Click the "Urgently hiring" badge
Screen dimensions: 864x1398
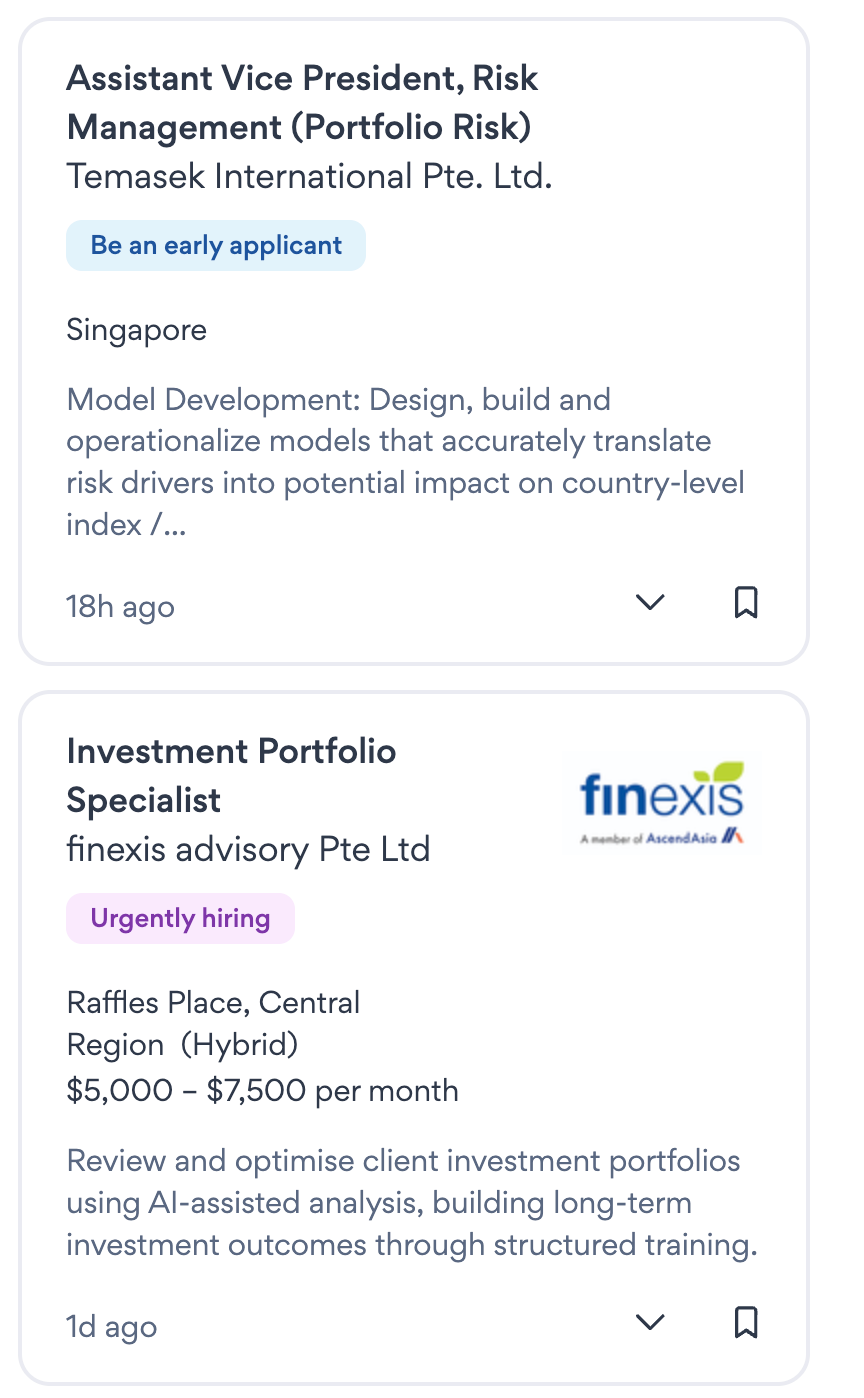[180, 919]
